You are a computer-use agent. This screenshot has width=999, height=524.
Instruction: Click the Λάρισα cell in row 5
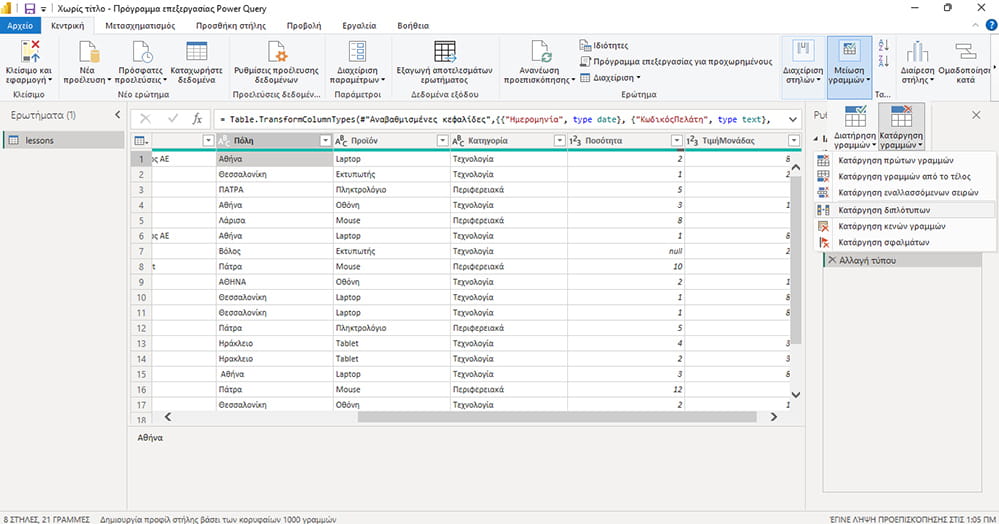coord(275,221)
